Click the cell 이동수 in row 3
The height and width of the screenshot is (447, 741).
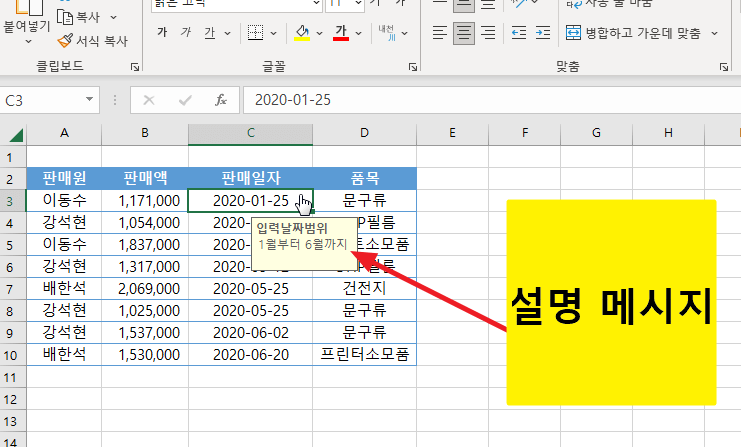point(64,200)
